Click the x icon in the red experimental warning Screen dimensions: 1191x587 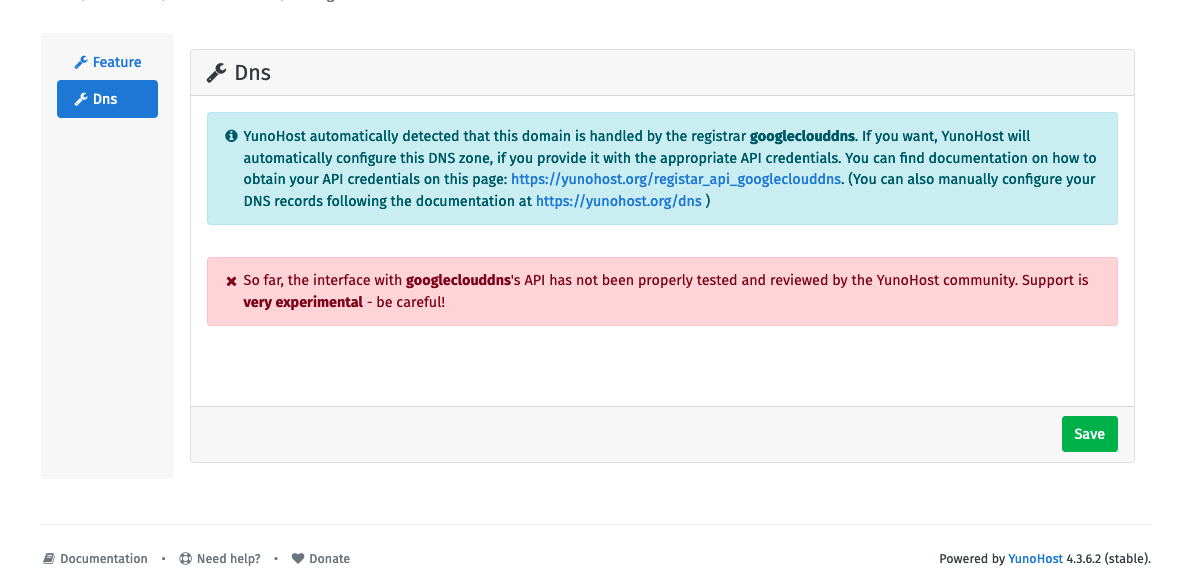pyautogui.click(x=230, y=280)
